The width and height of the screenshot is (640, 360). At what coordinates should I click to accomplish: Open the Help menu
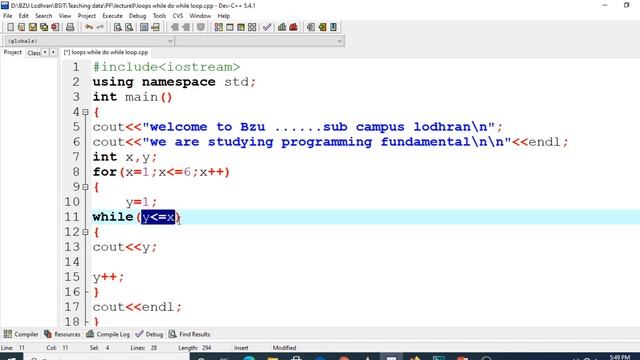click(x=224, y=16)
